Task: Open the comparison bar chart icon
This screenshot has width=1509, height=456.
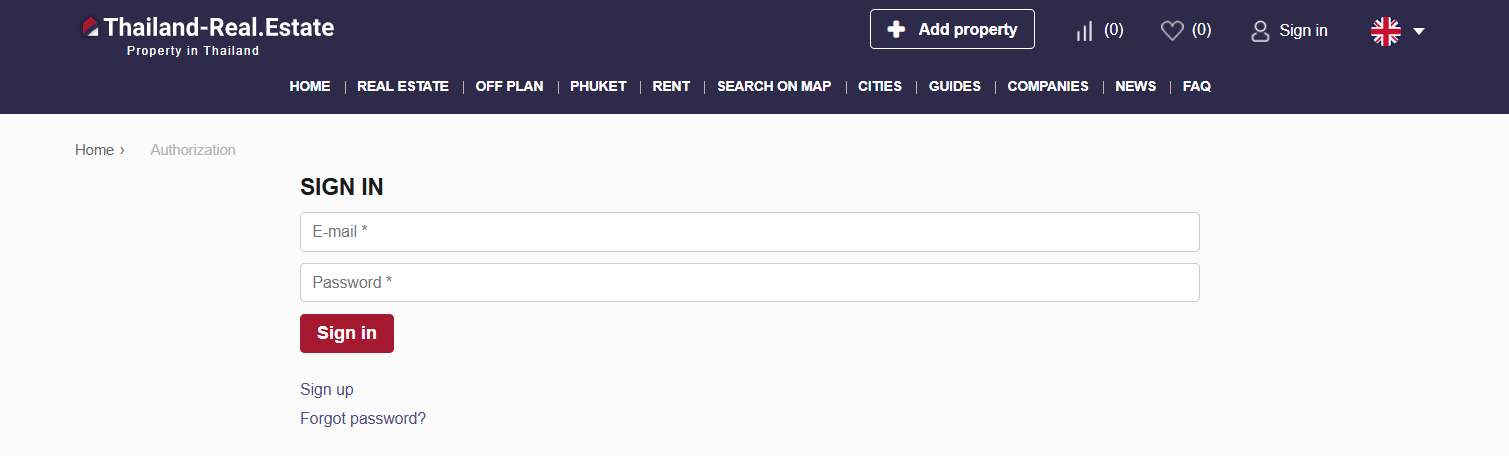Action: tap(1084, 31)
